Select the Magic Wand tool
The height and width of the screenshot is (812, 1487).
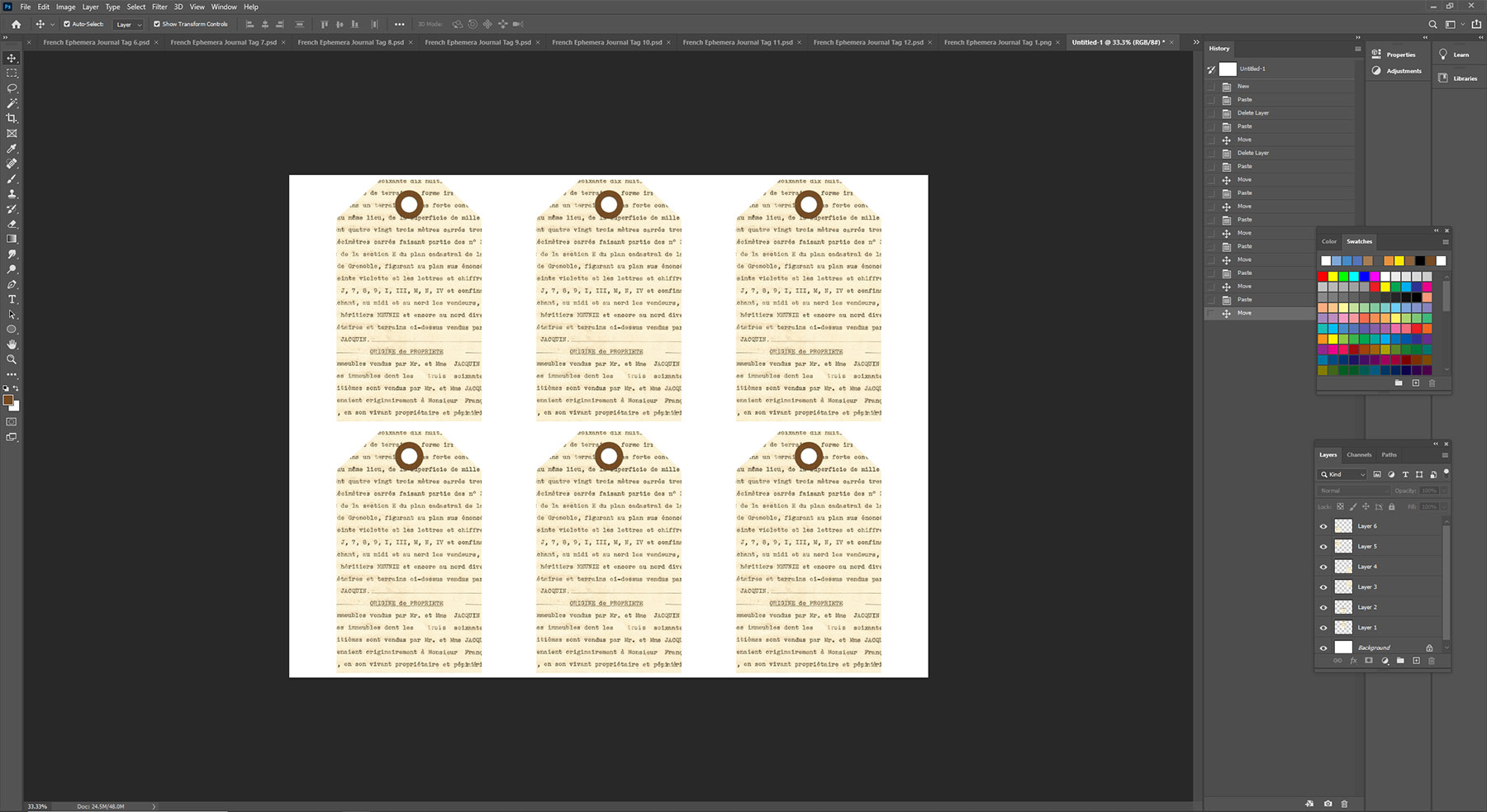point(12,103)
